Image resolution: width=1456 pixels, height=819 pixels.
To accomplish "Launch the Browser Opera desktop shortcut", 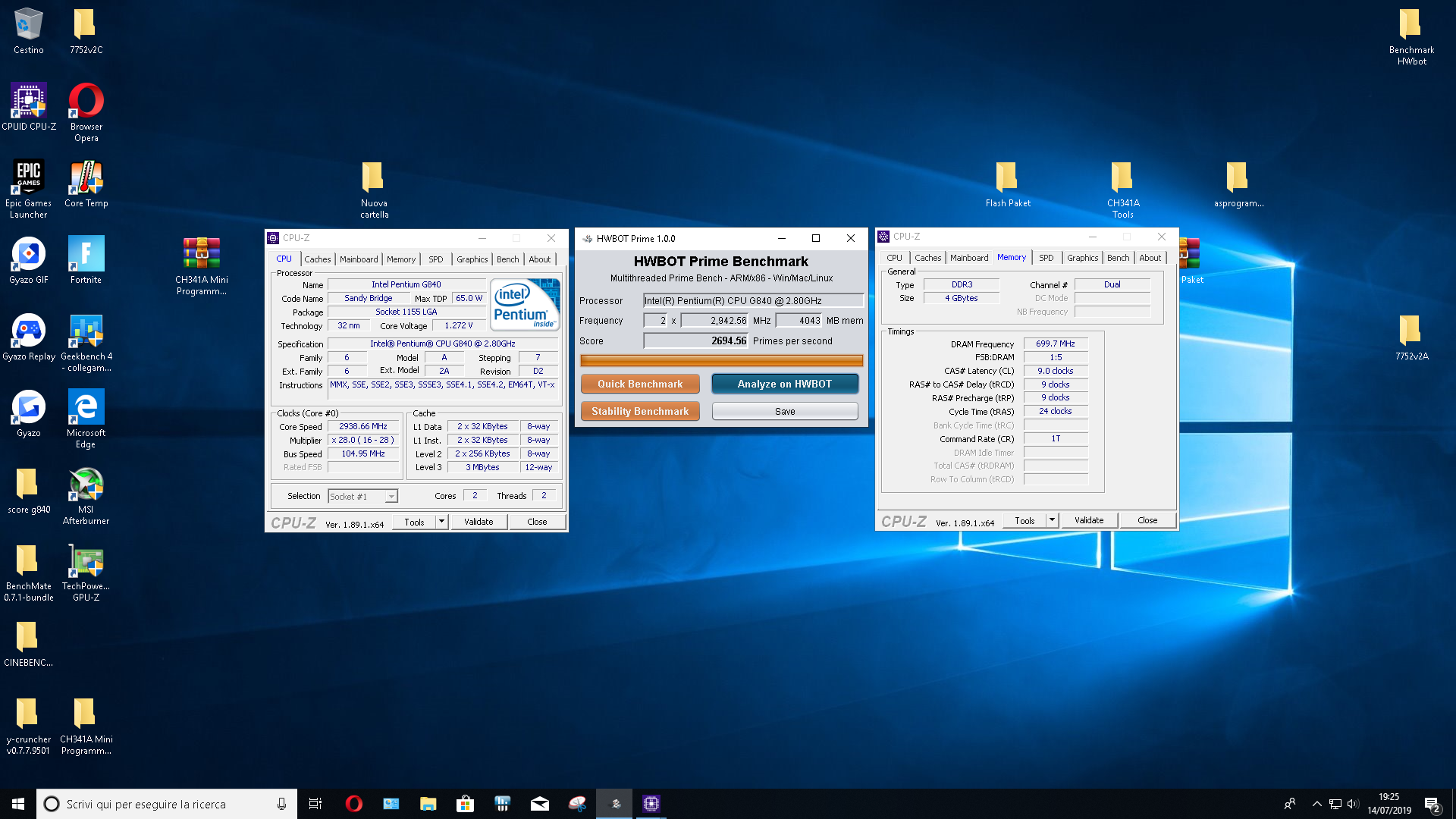I will point(86,111).
